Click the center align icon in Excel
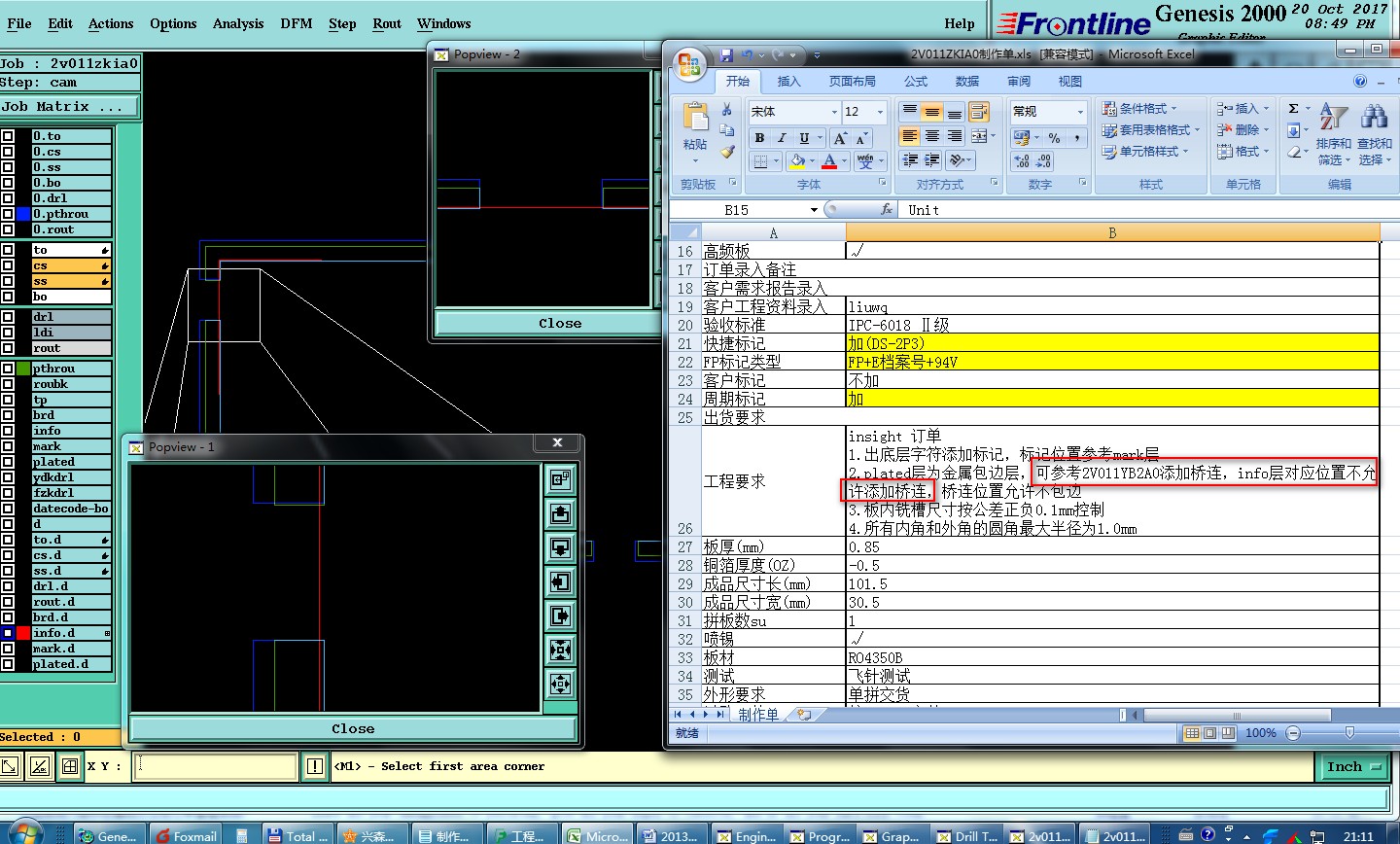Viewport: 1400px width, 844px height. pyautogui.click(x=931, y=136)
